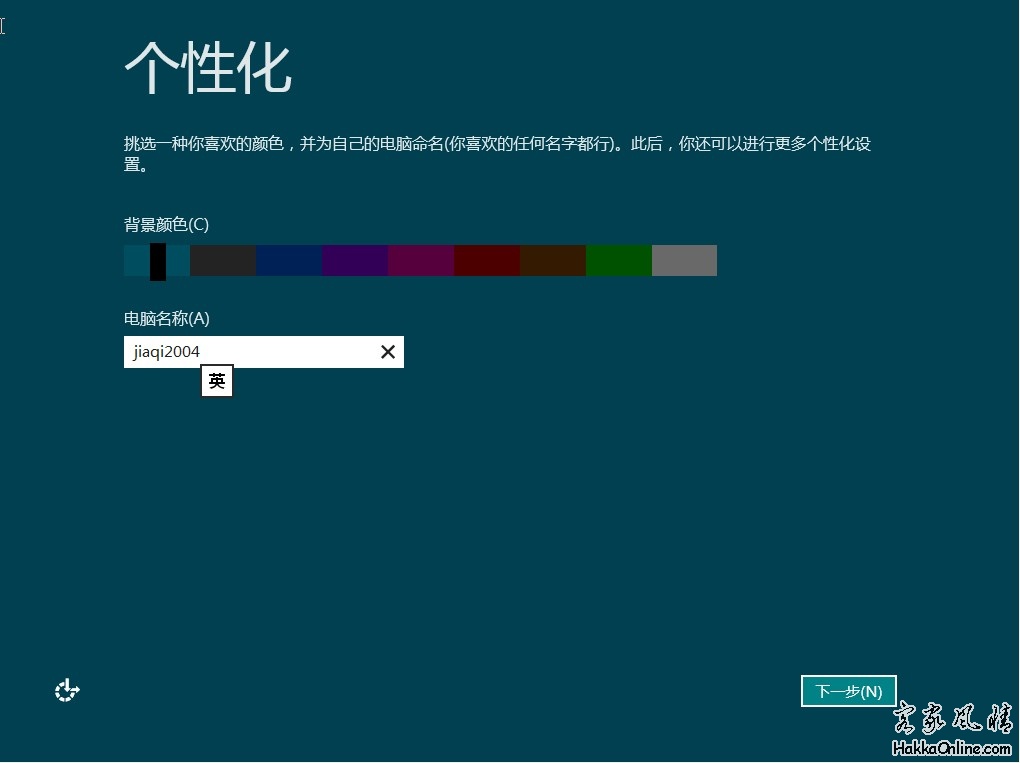Viewport: 1020px width, 763px height.
Task: Select the green background color
Action: 619,260
